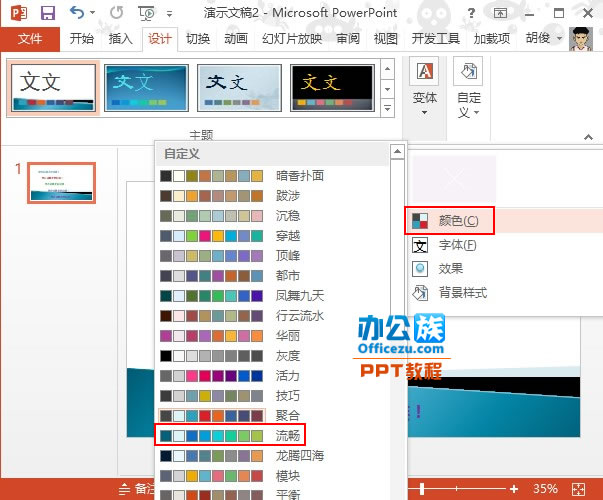The height and width of the screenshot is (500, 603).
Task: Switch to the 插入 ribbon tab
Action: 121,39
